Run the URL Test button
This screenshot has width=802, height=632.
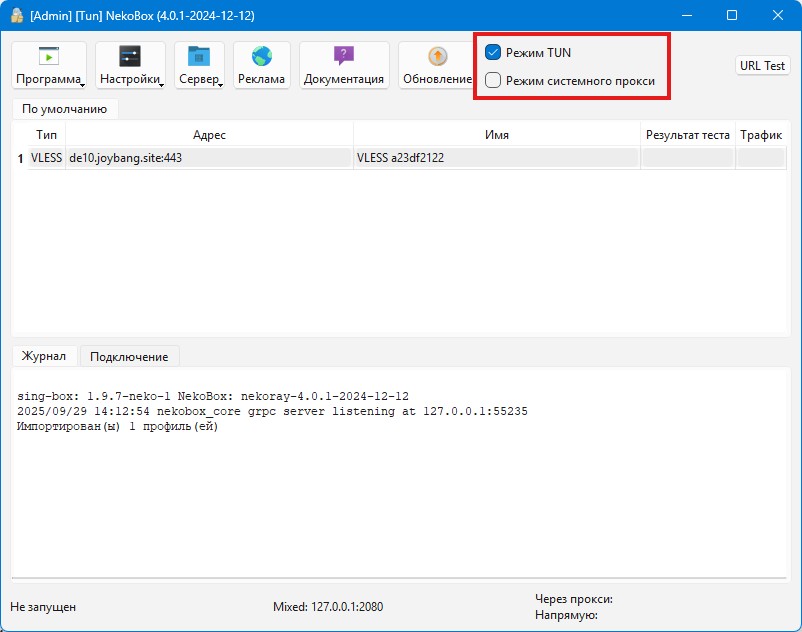tap(762, 65)
